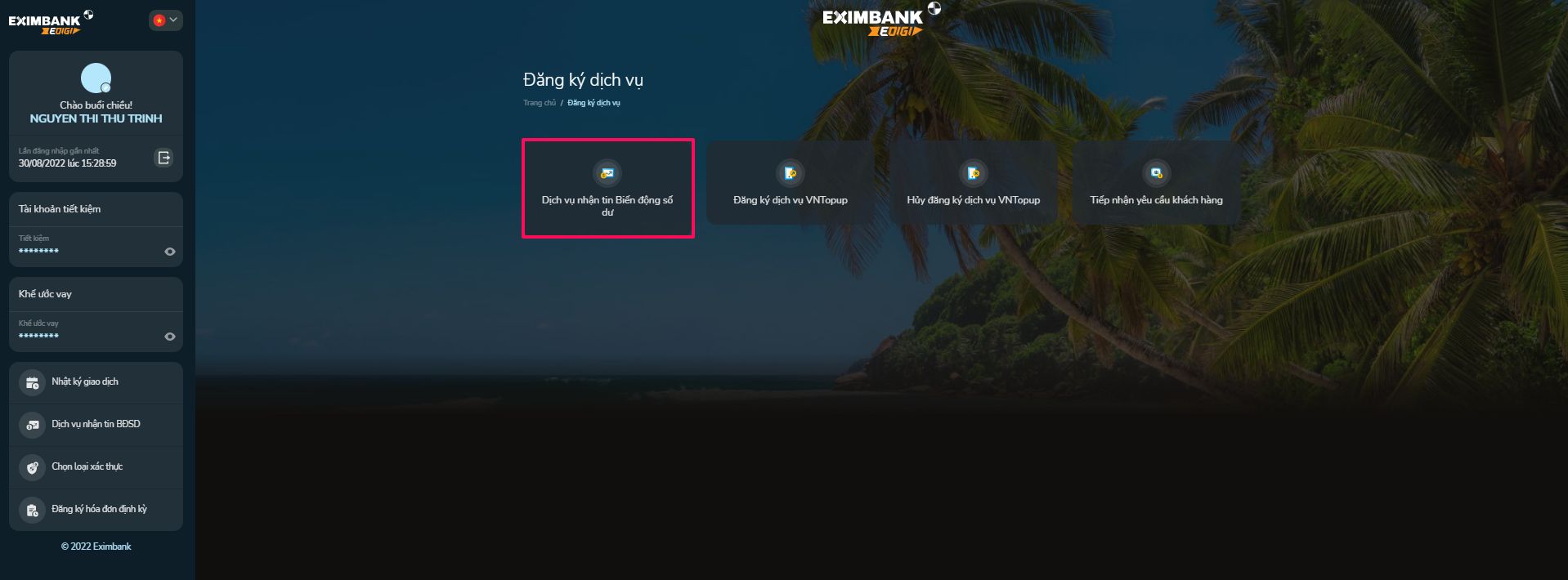Go to the Trang chủ breadcrumb link
Viewport: 1568px width, 580px height.
(x=540, y=103)
